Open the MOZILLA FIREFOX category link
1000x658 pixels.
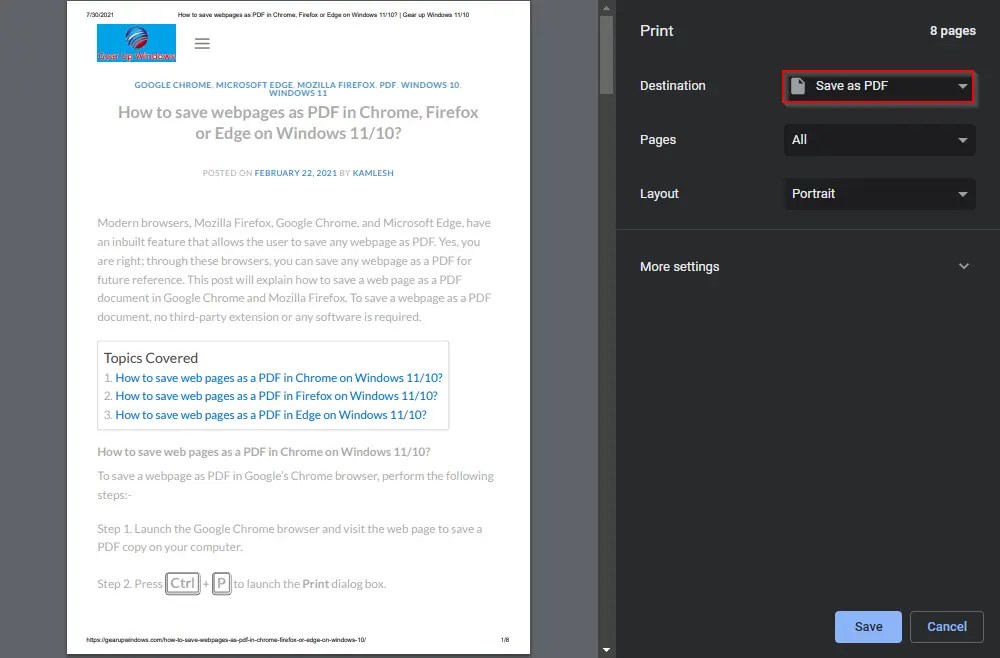click(336, 85)
